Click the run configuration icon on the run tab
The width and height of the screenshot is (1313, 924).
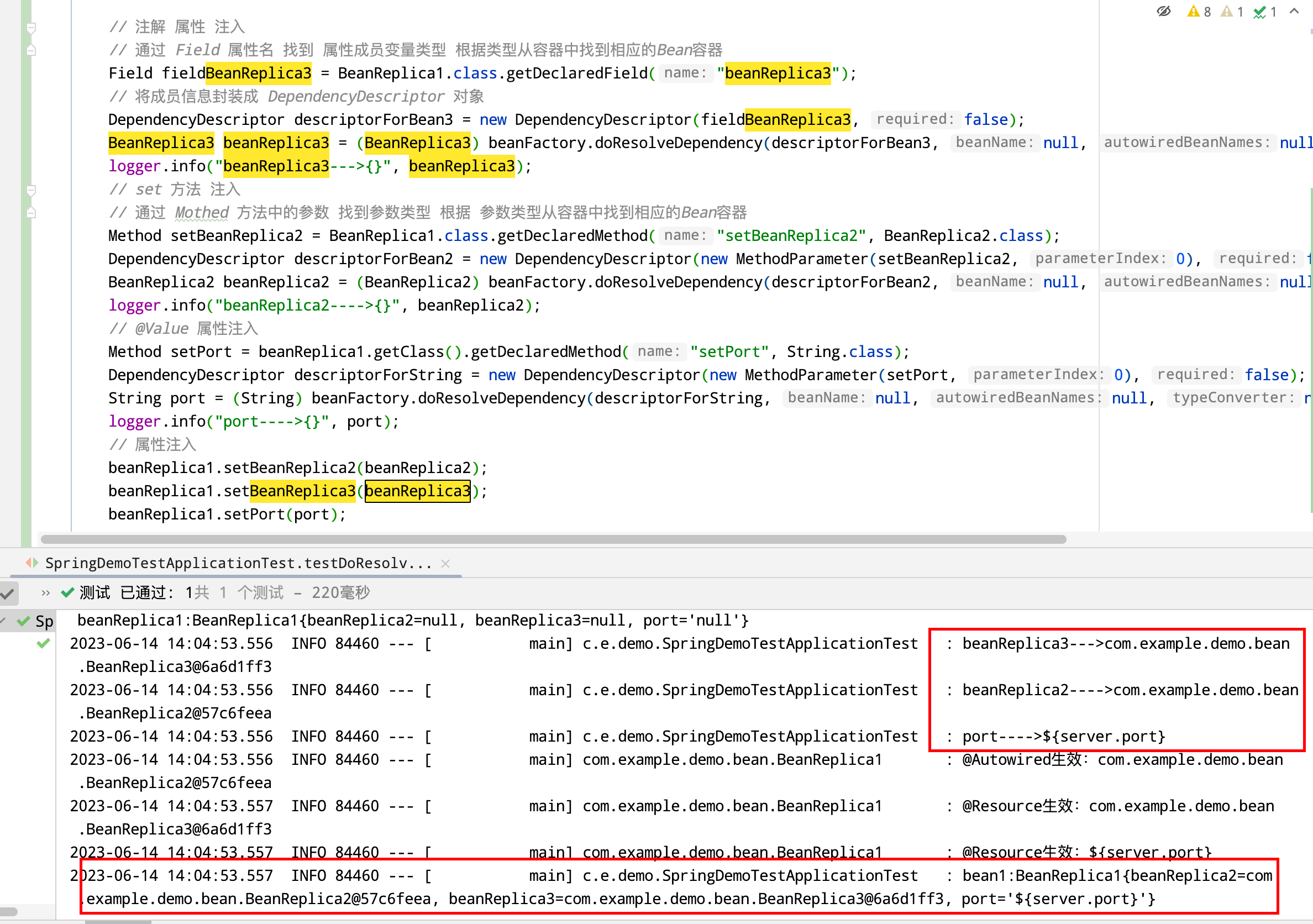[x=32, y=563]
